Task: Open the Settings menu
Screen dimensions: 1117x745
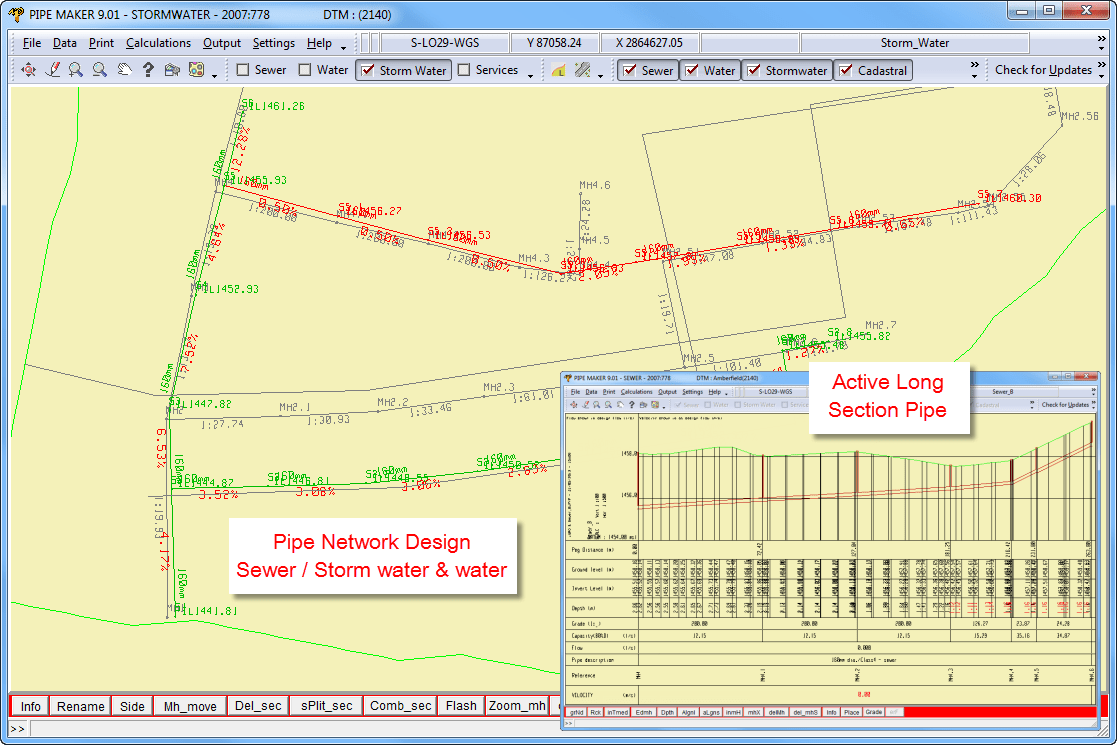Action: click(x=274, y=43)
